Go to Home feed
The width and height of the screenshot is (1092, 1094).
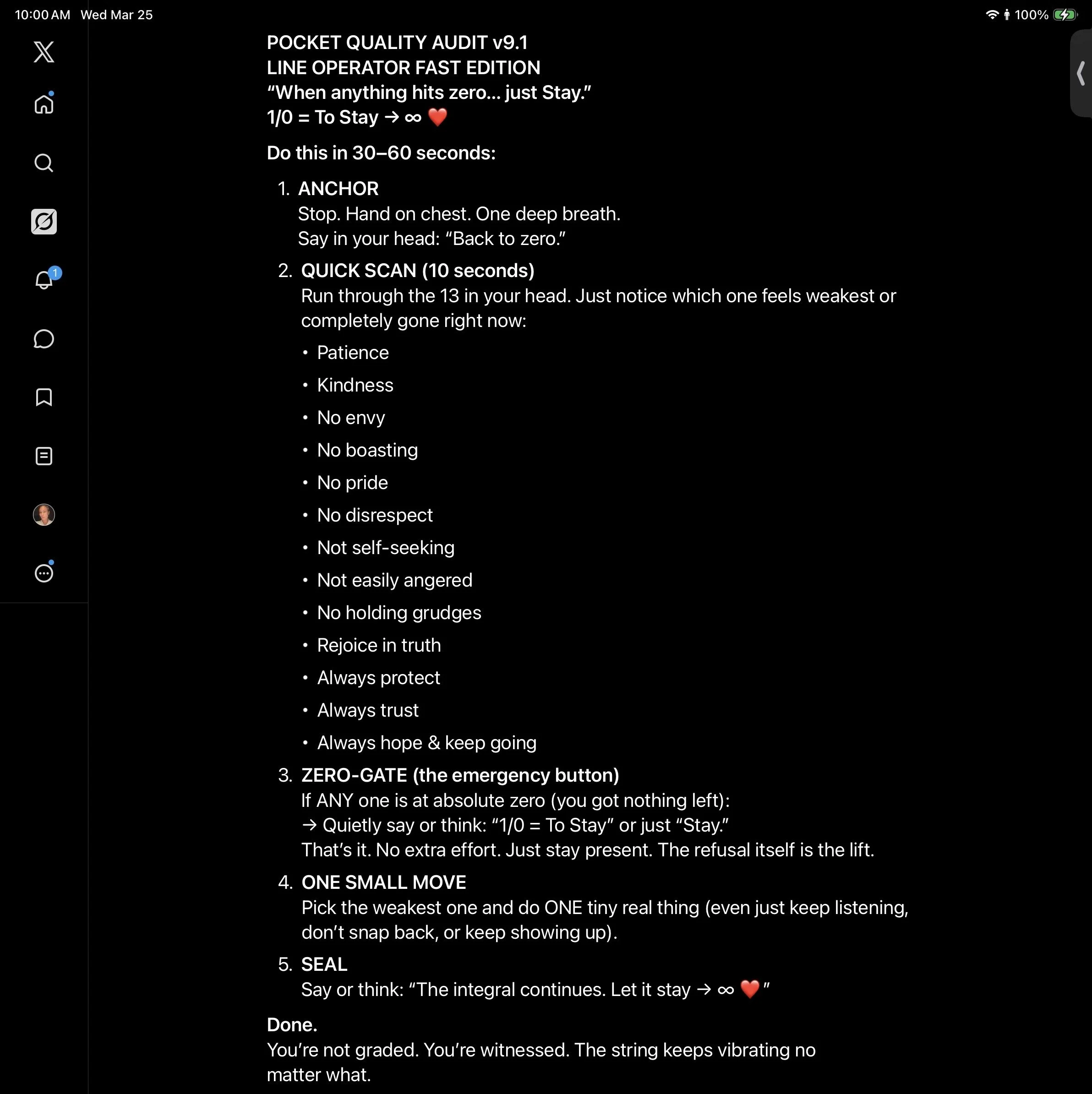click(x=44, y=105)
